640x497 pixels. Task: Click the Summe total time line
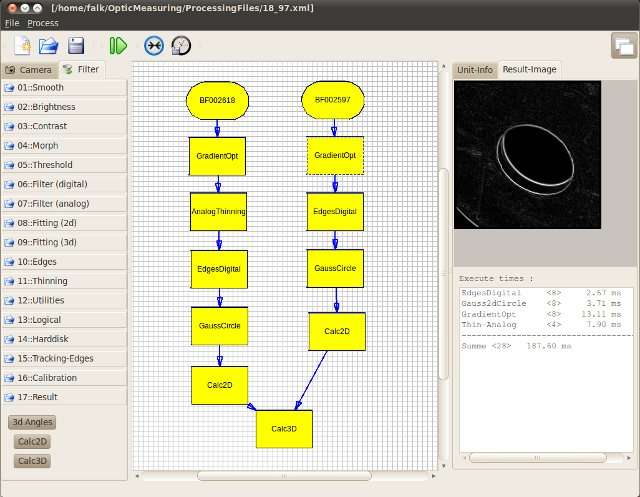tap(516, 346)
